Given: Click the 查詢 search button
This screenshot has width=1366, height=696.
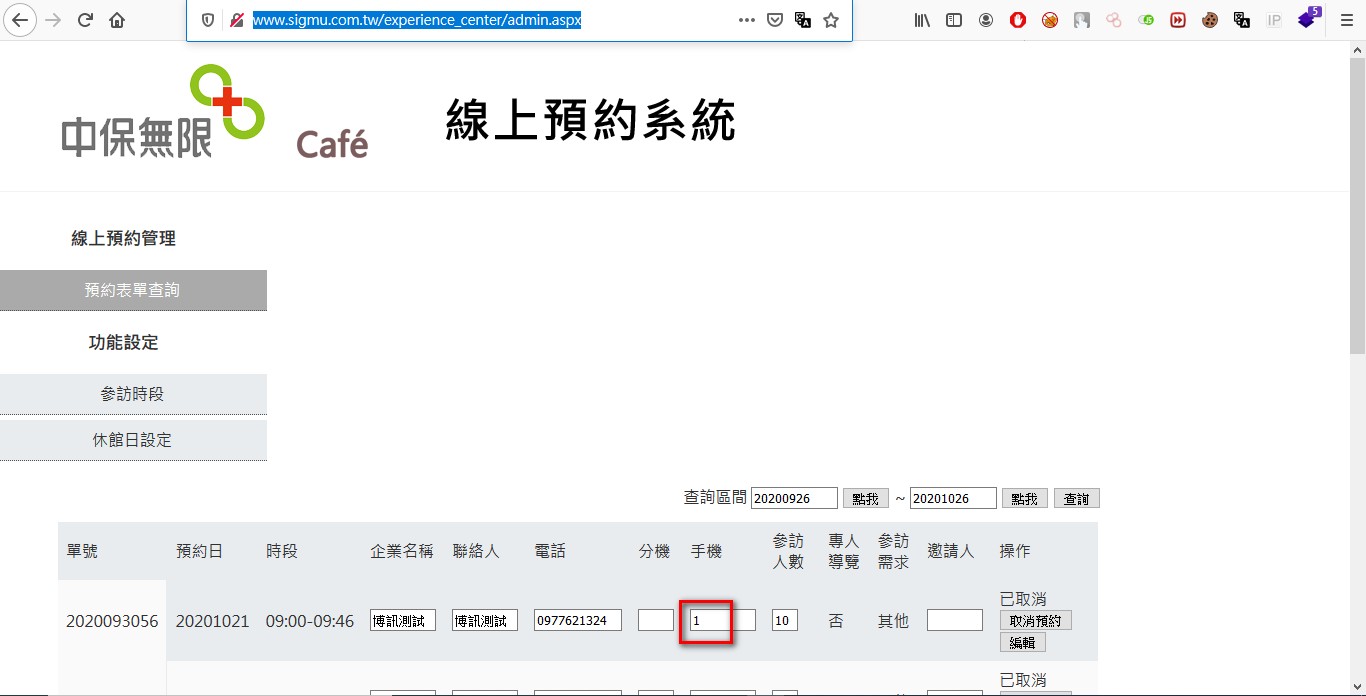Looking at the screenshot, I should (1077, 498).
